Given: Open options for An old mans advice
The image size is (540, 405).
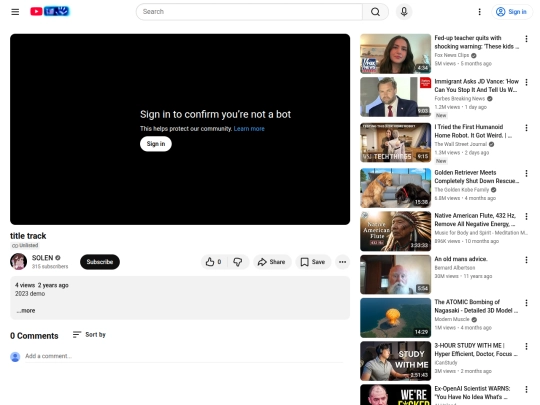Looking at the screenshot, I should click(526, 260).
